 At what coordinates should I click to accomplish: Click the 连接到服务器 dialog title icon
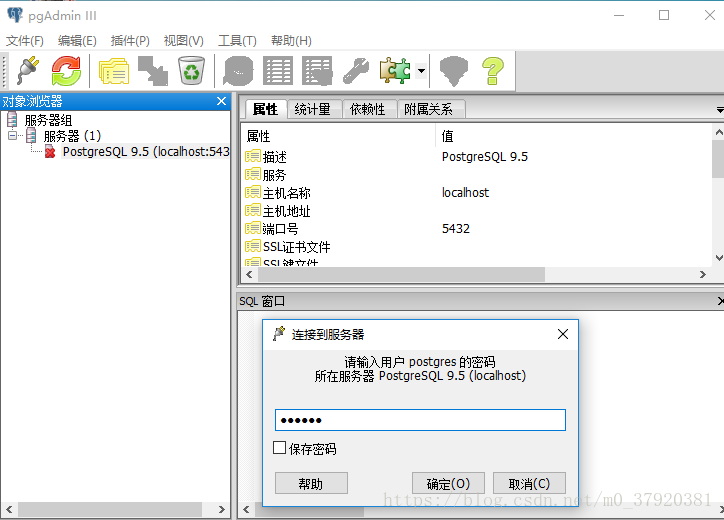(279, 333)
